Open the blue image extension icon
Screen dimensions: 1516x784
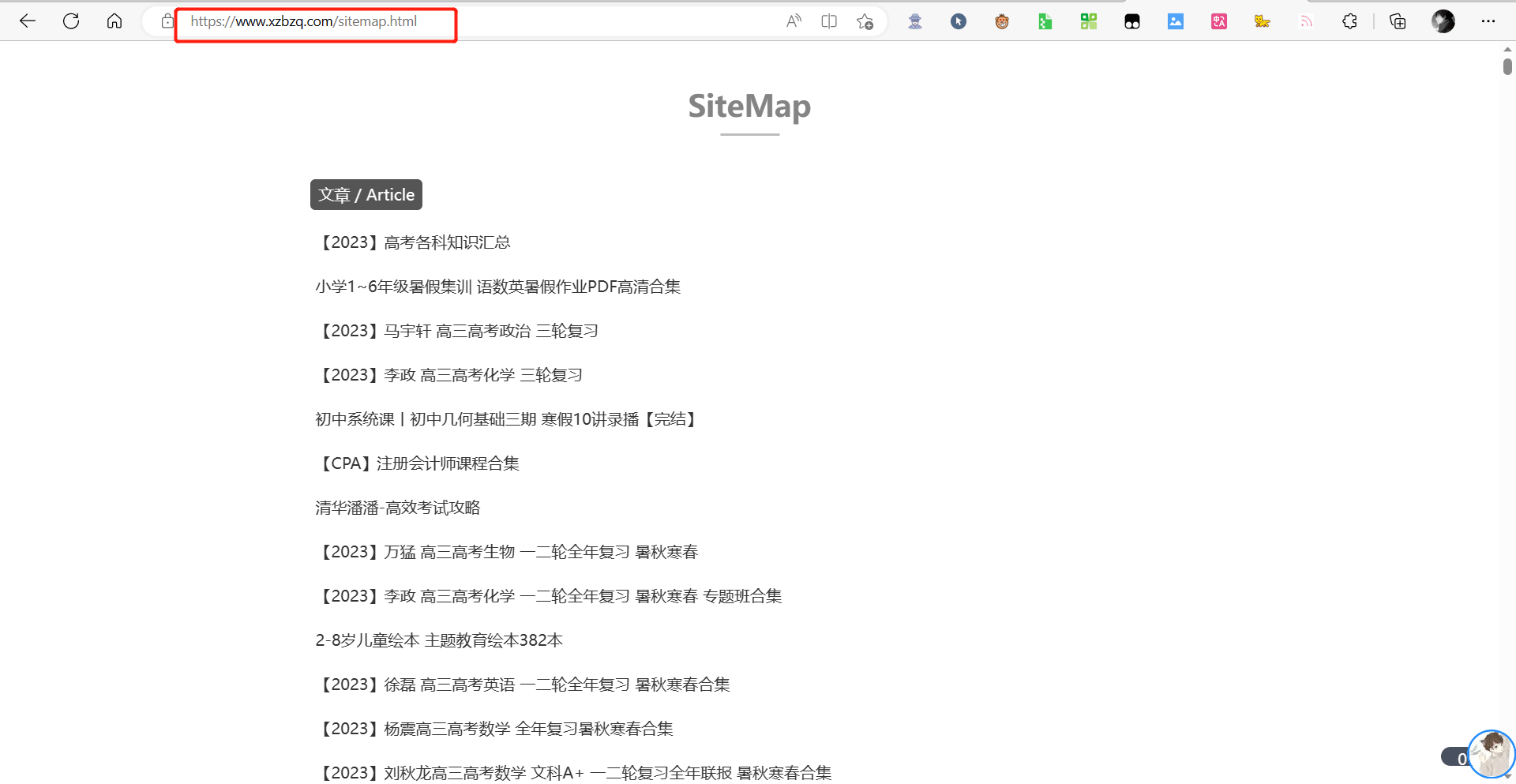click(1176, 21)
